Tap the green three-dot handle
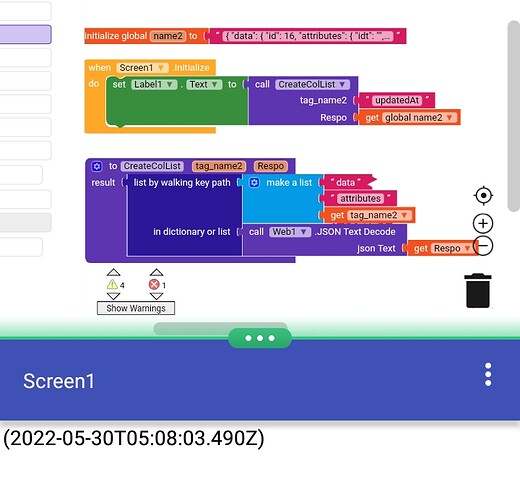The height and width of the screenshot is (500, 520). [260, 338]
